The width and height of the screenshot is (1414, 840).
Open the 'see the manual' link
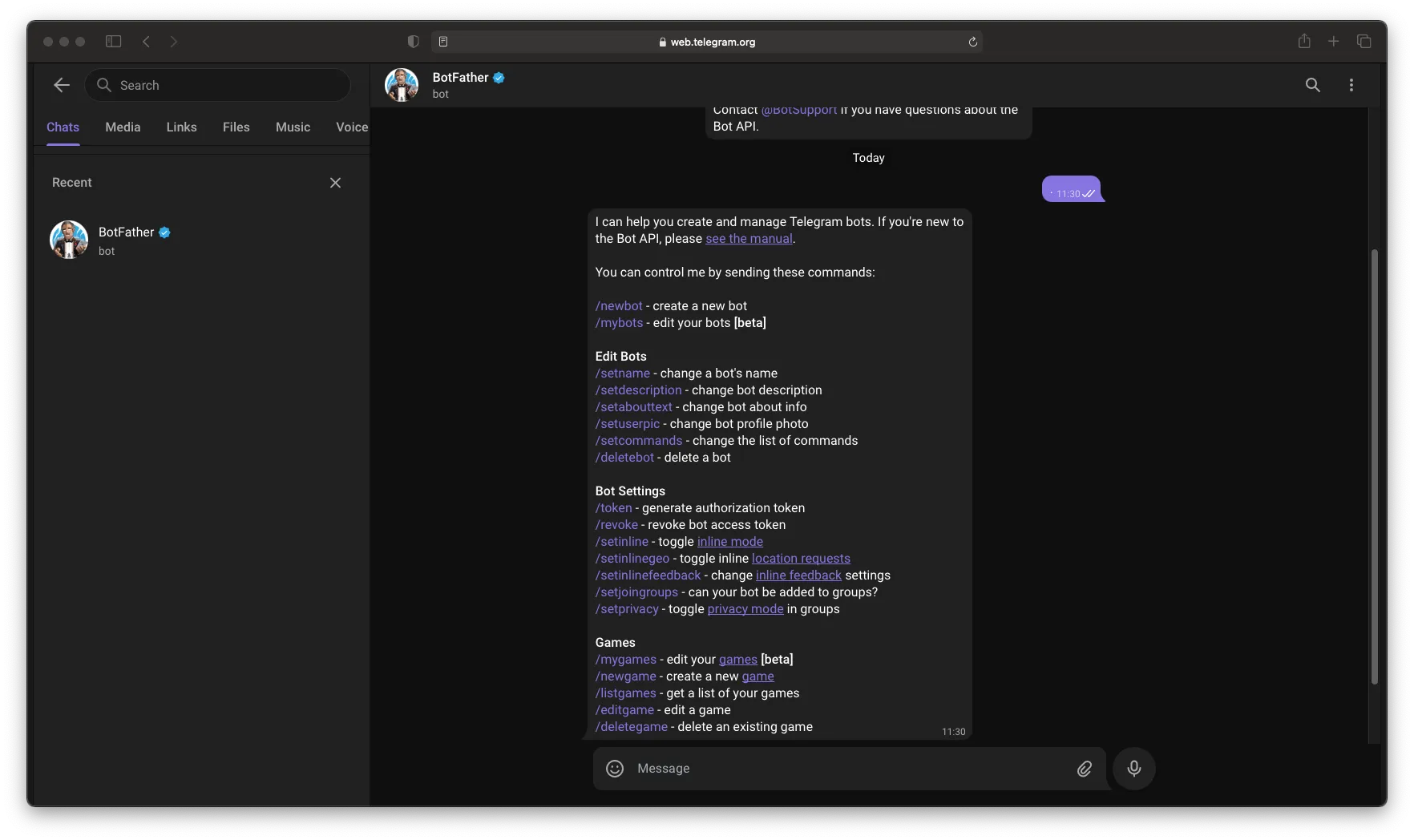click(749, 239)
